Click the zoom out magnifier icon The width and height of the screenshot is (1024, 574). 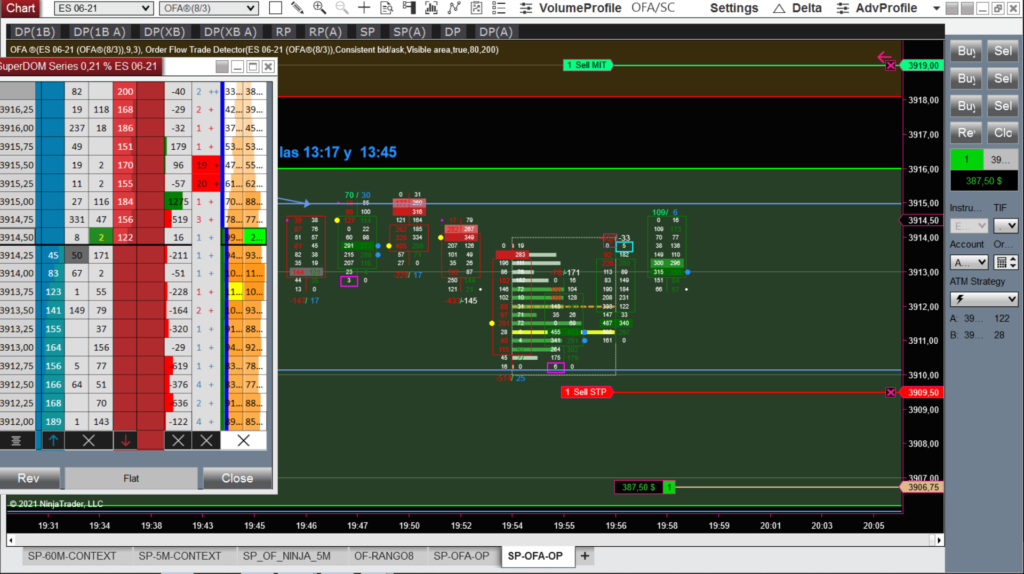coord(342,8)
